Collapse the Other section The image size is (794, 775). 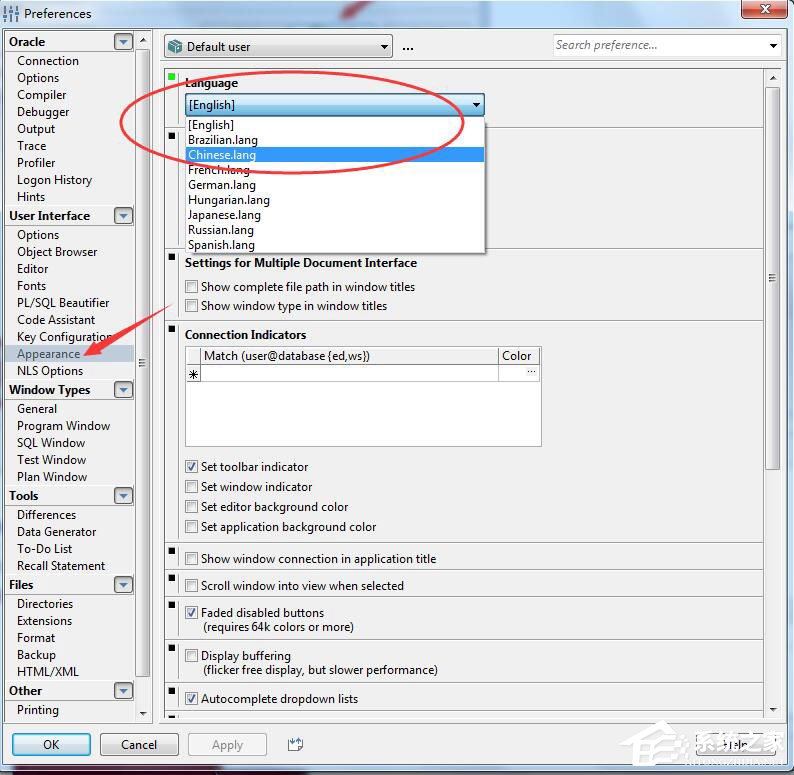click(x=123, y=690)
